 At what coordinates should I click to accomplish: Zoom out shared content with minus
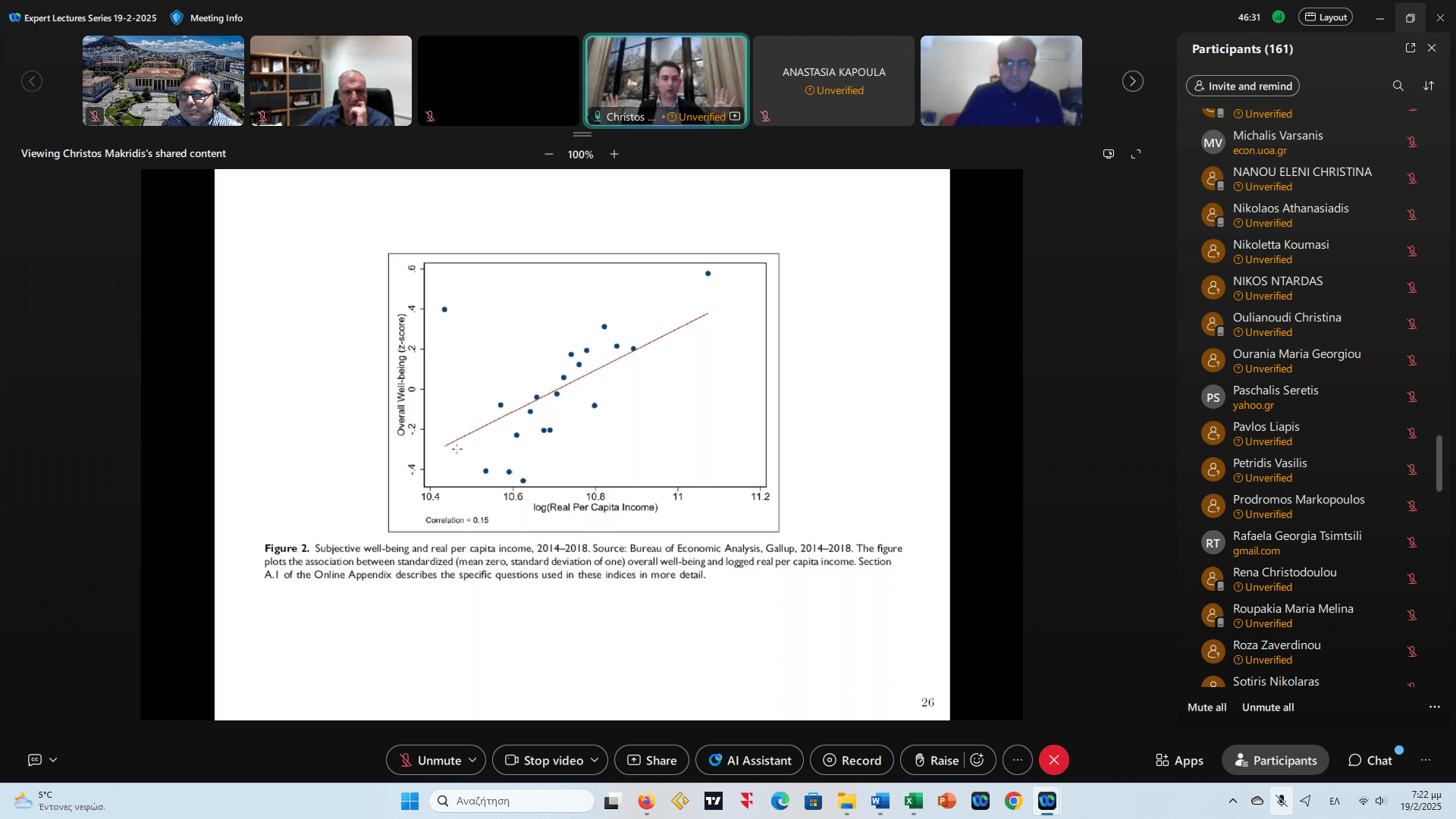point(549,154)
